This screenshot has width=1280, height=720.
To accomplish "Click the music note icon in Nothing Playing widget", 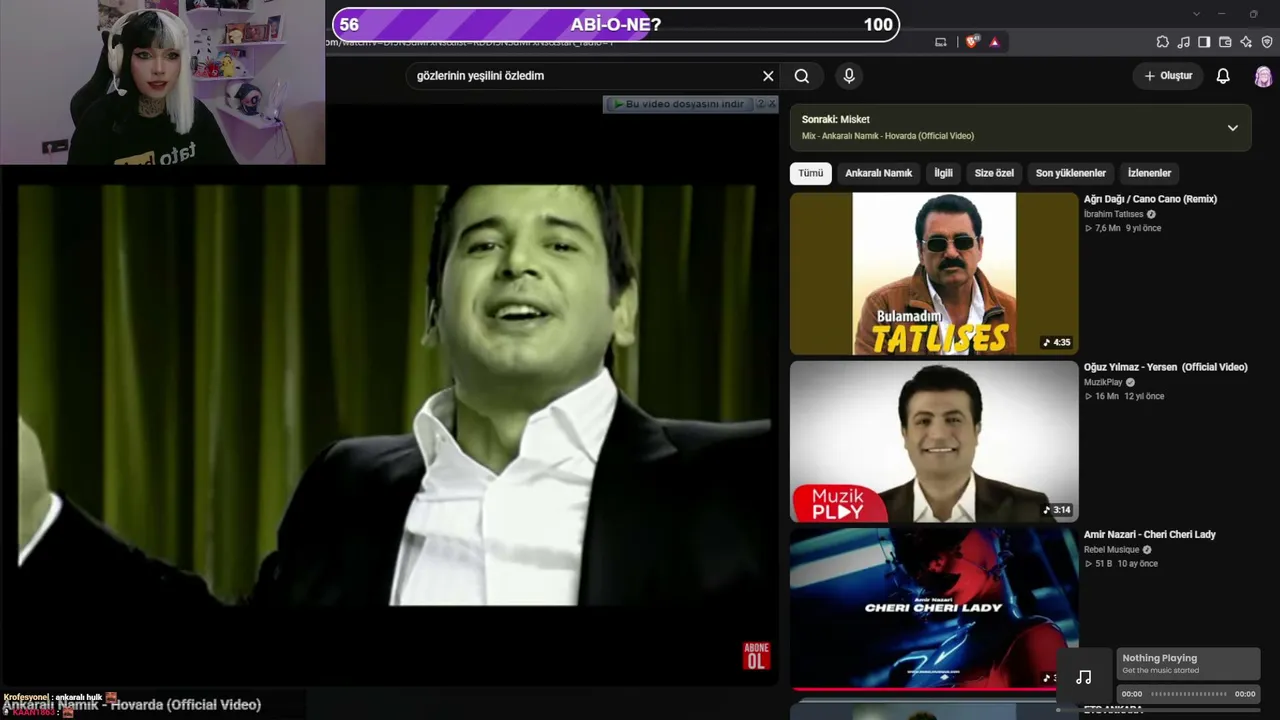I will click(1084, 677).
